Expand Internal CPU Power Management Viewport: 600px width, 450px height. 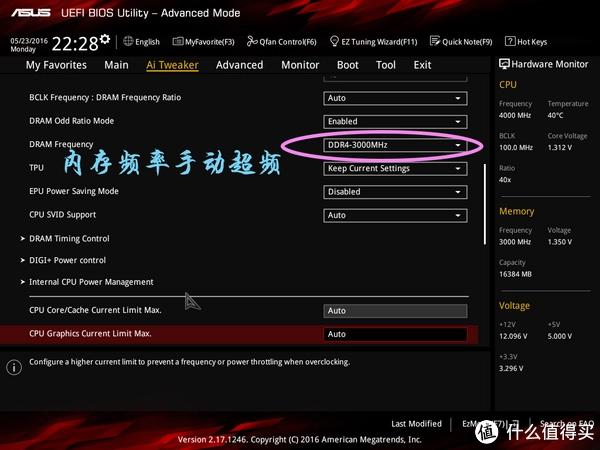point(91,282)
